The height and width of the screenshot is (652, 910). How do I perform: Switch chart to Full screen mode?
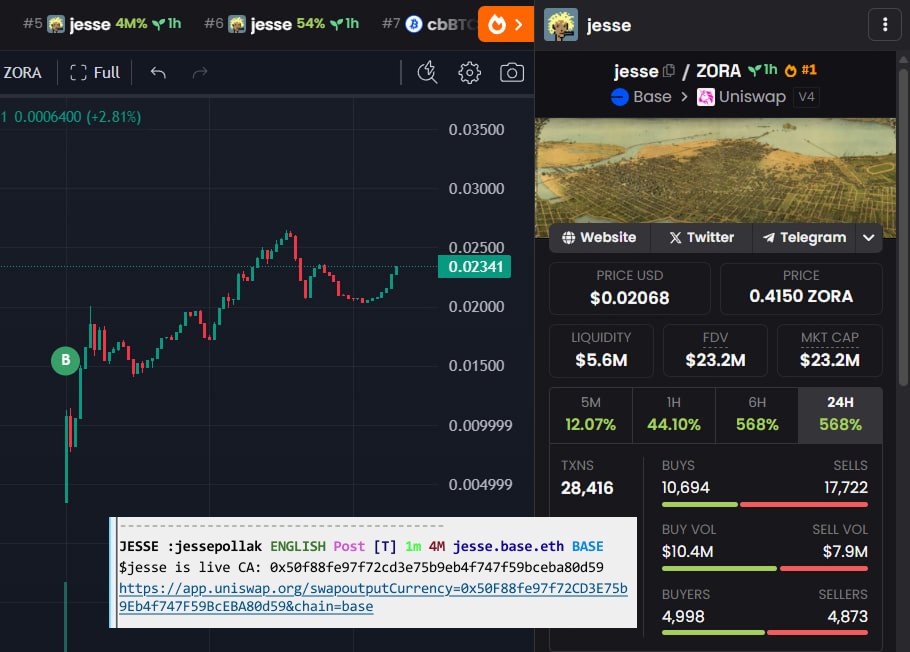pyautogui.click(x=94, y=72)
